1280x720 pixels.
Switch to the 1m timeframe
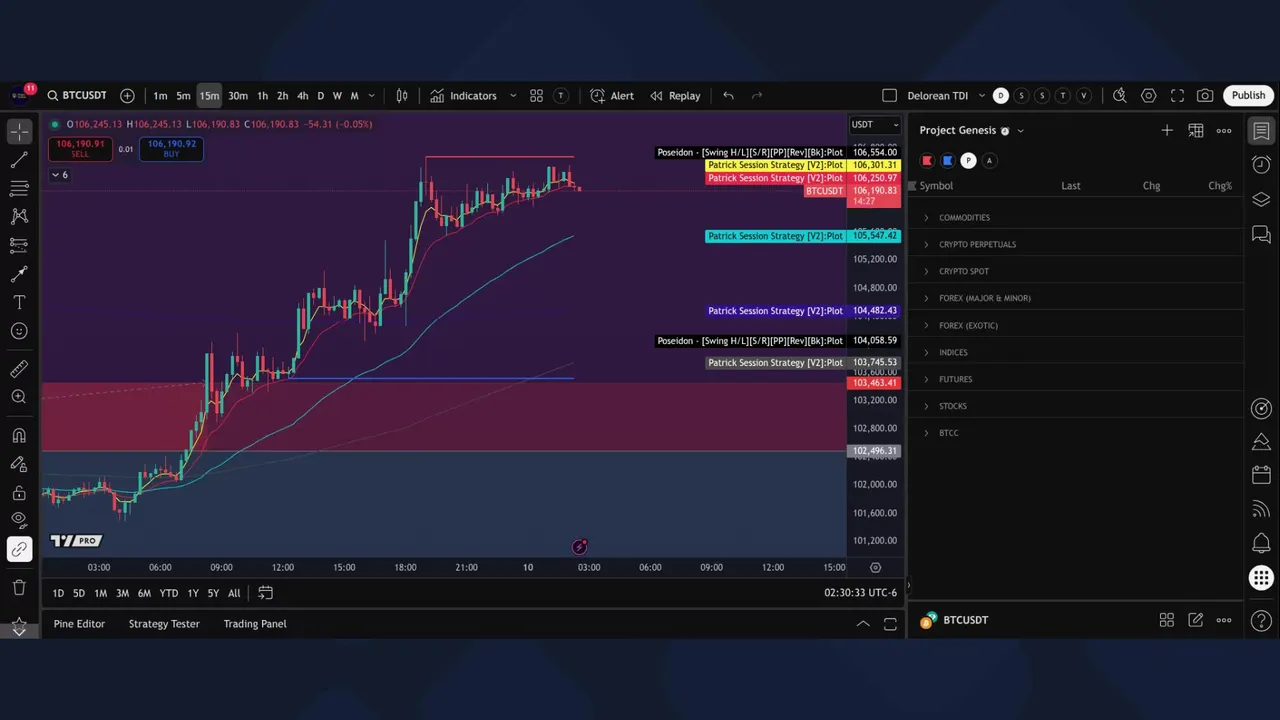[x=160, y=96]
